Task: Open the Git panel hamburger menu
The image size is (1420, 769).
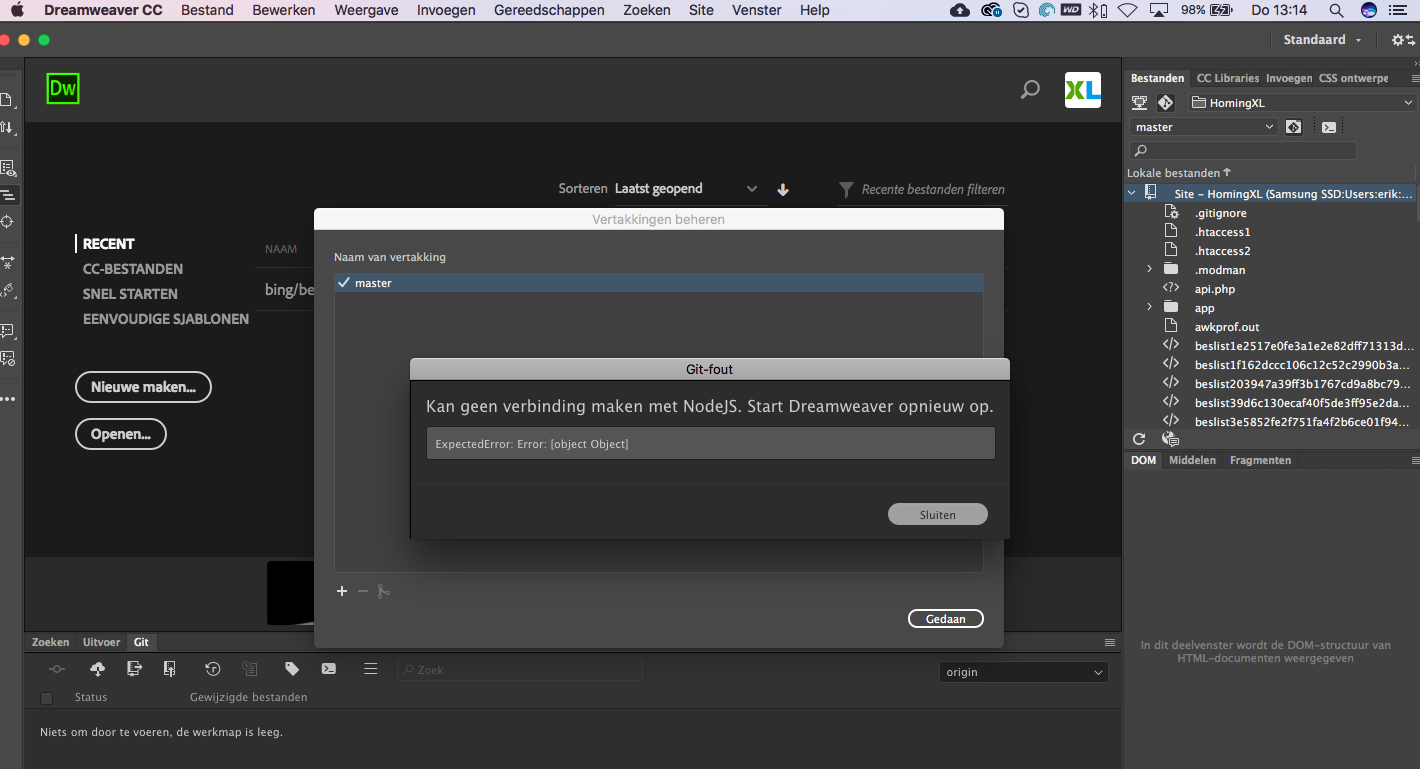Action: (x=370, y=669)
